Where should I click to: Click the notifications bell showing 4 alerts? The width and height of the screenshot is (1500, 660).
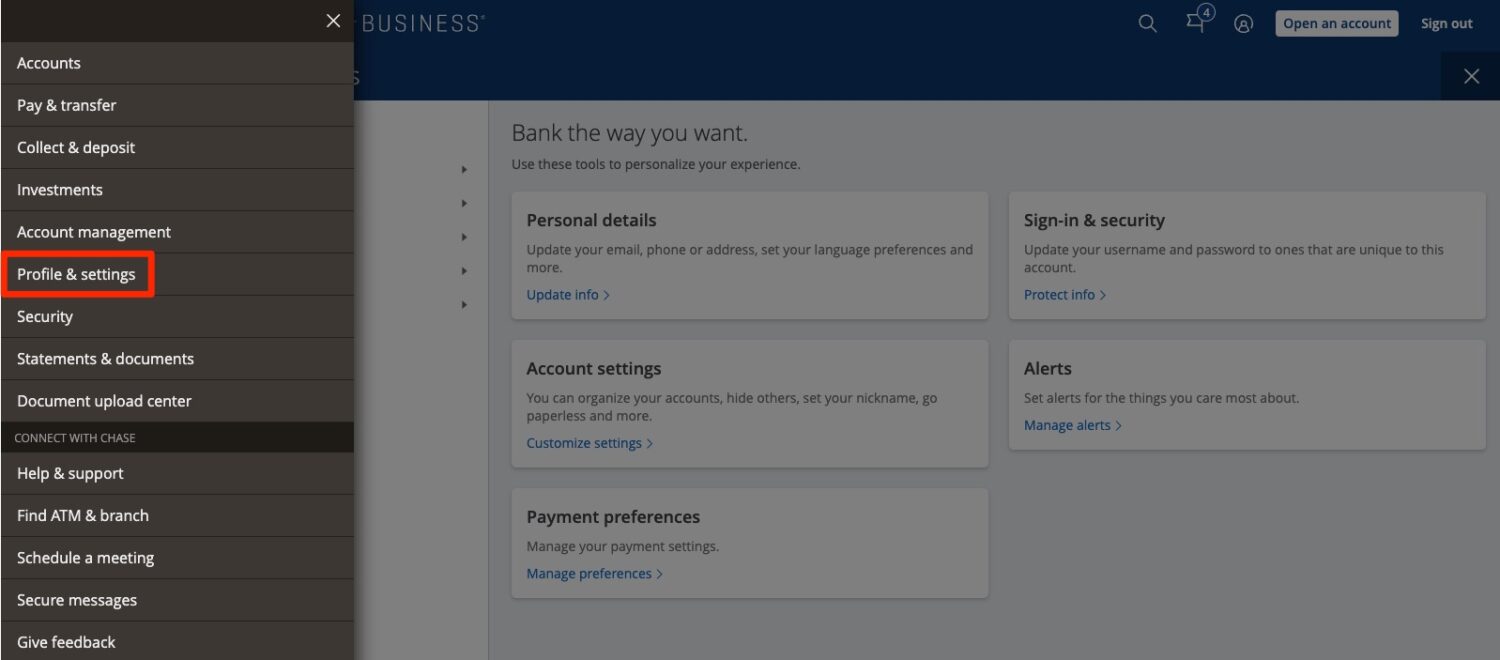[1196, 22]
